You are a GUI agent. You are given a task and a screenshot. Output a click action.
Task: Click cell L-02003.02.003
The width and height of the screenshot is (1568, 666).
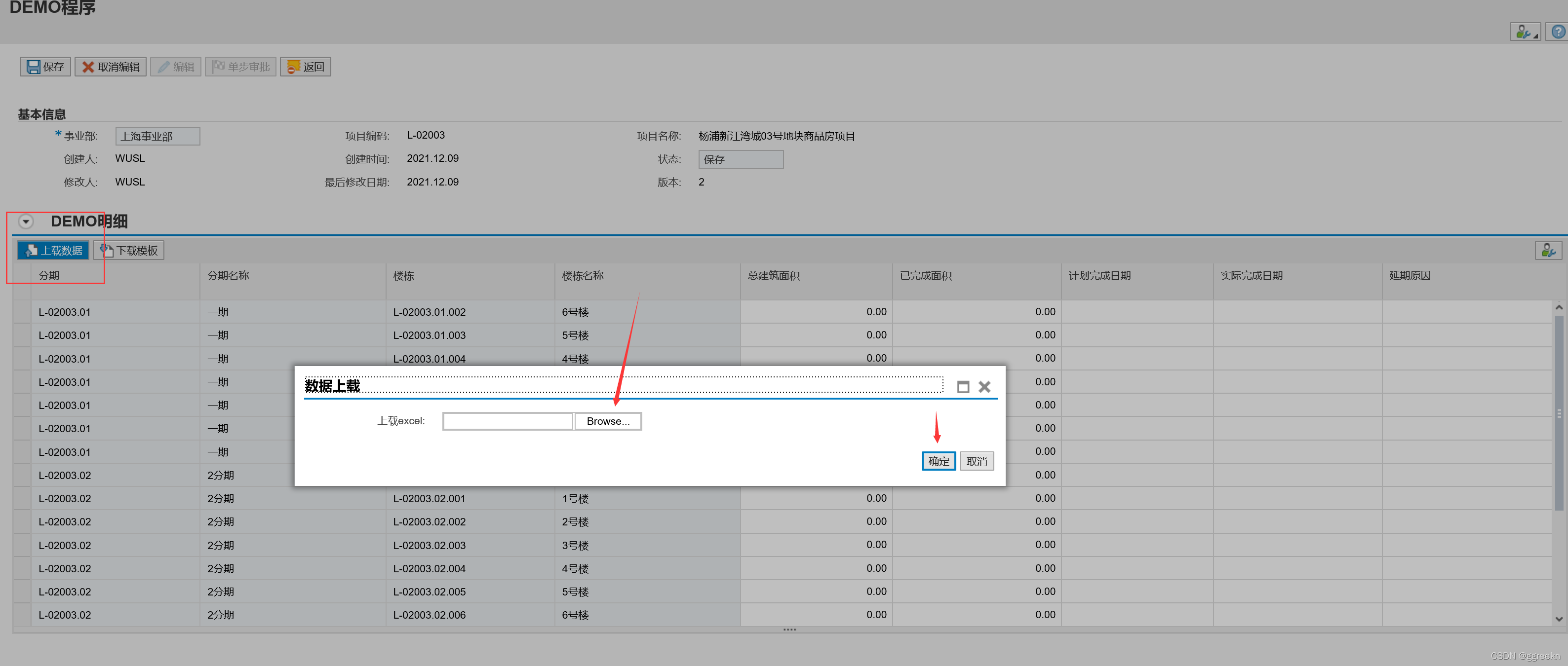pyautogui.click(x=470, y=545)
